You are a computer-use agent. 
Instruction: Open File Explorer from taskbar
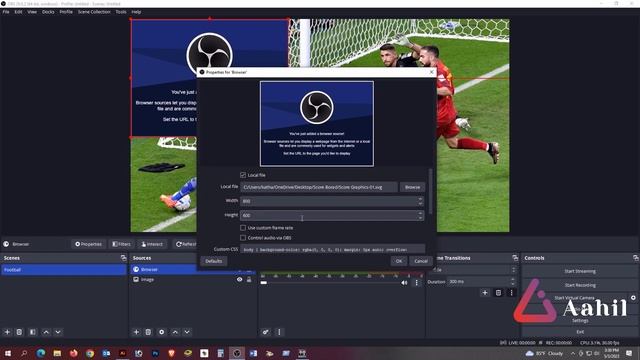57,353
